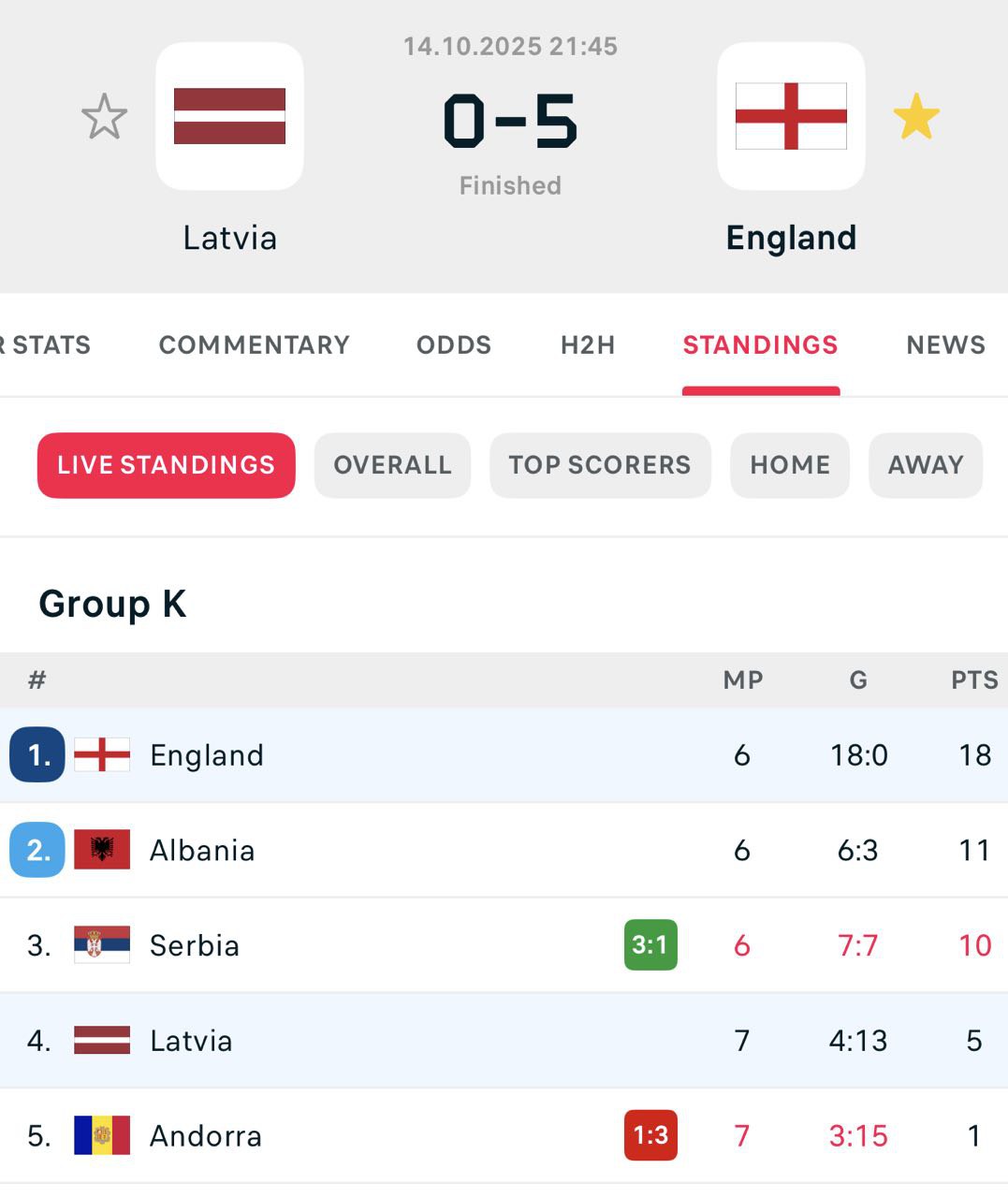Show Overall standings

pyautogui.click(x=392, y=465)
